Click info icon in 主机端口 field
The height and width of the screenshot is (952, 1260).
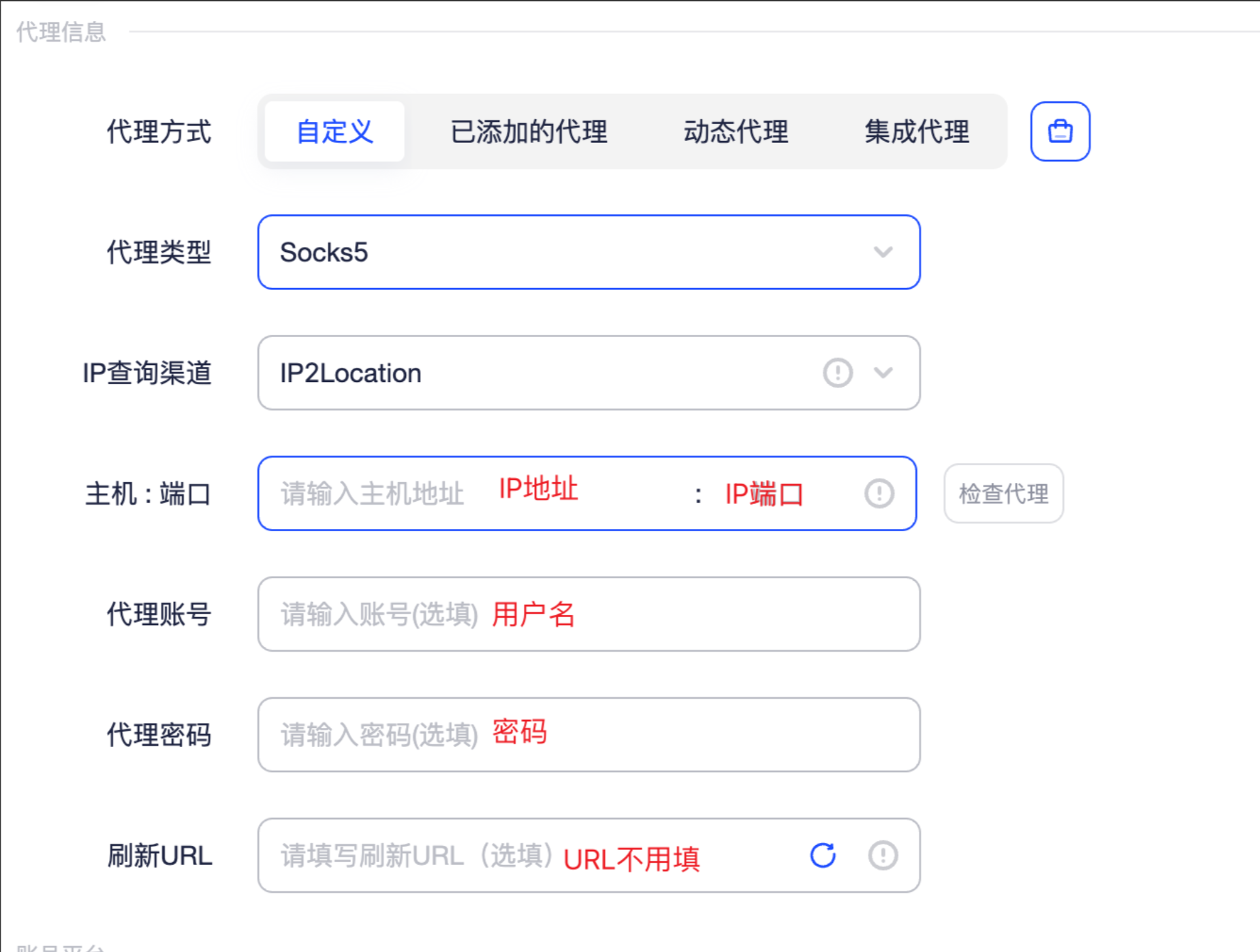879,494
